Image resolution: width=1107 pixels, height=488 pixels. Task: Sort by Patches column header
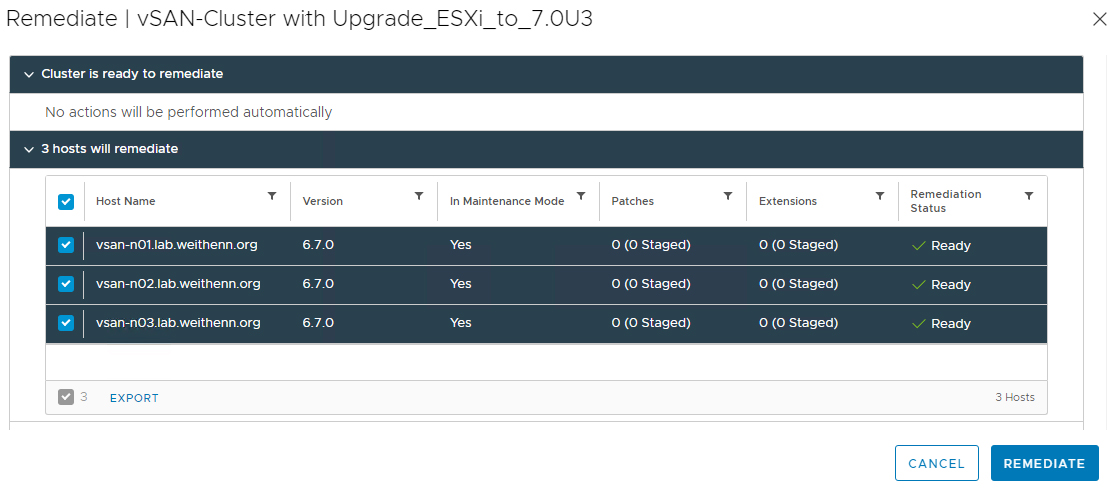(x=633, y=201)
